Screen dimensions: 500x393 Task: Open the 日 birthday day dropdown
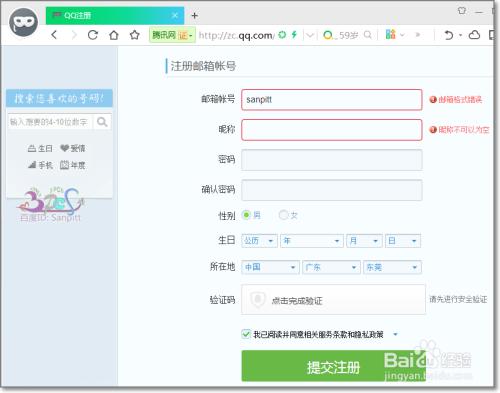[x=403, y=241]
